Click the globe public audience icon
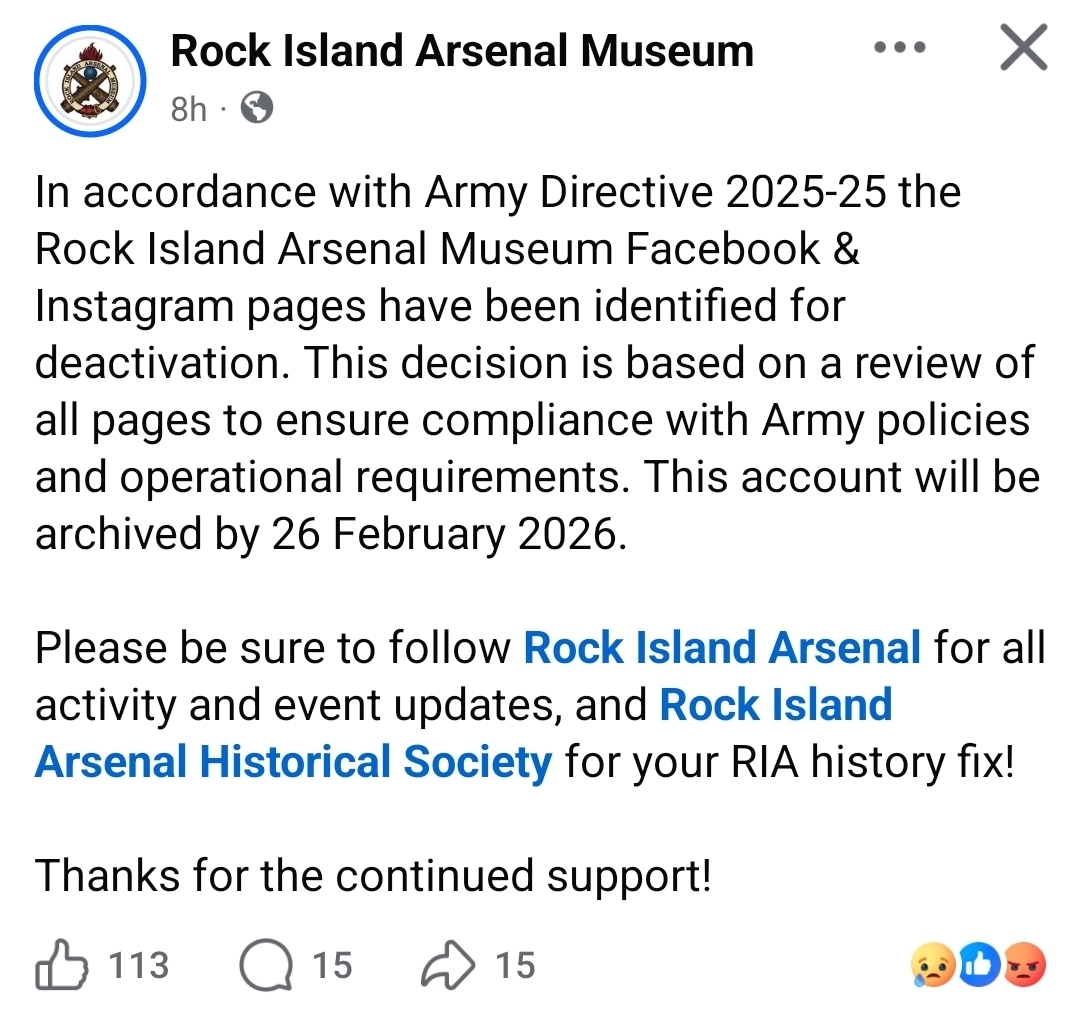 [x=257, y=108]
